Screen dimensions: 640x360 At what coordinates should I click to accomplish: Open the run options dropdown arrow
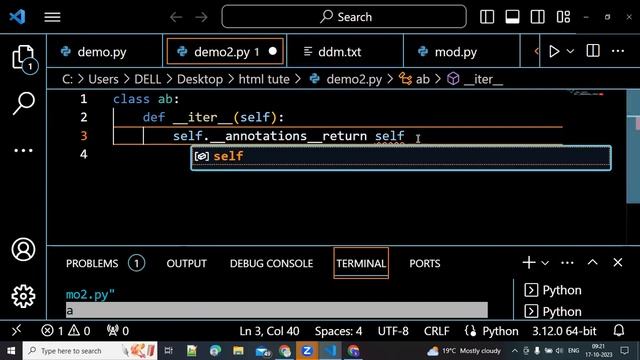coord(570,51)
